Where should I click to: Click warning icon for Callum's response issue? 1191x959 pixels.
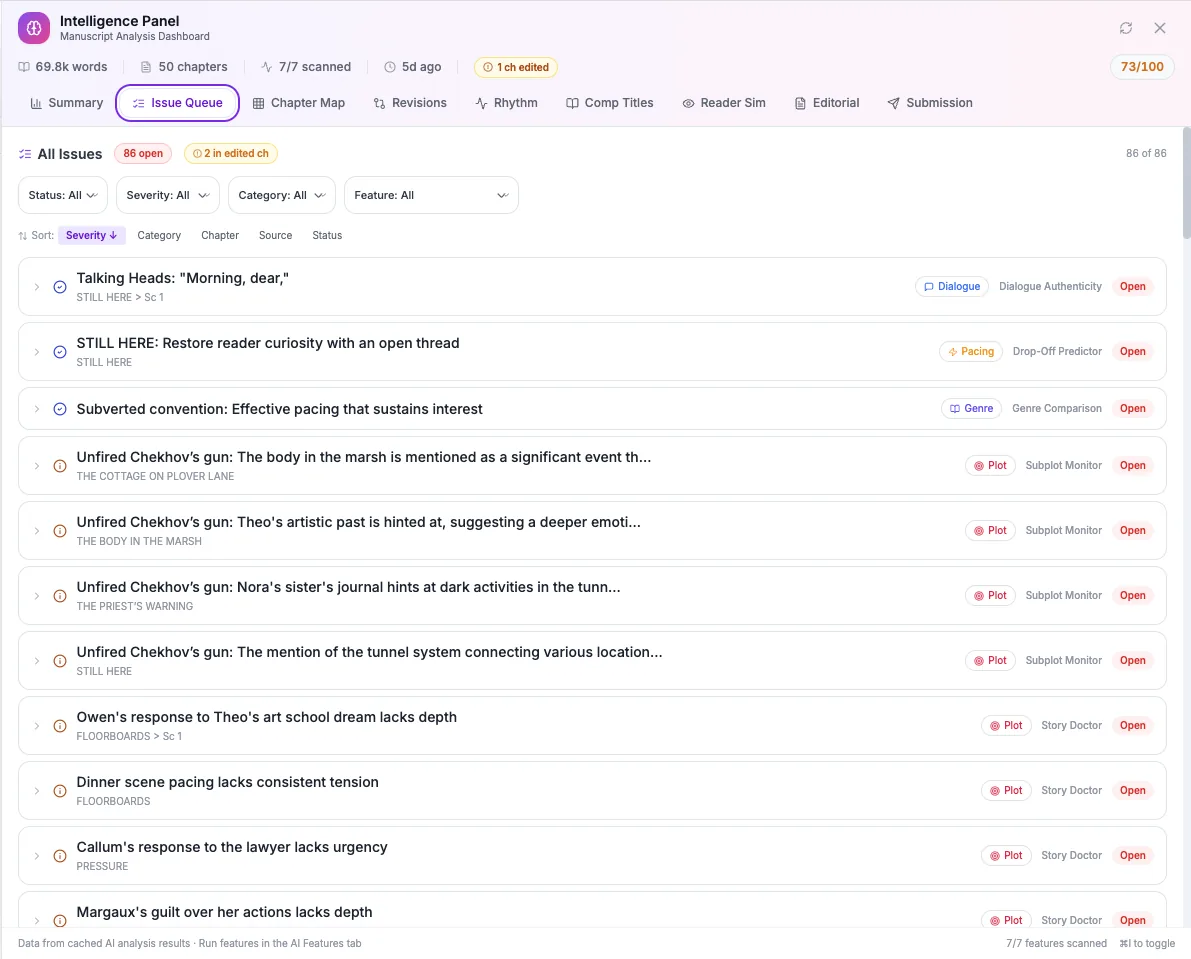click(60, 856)
